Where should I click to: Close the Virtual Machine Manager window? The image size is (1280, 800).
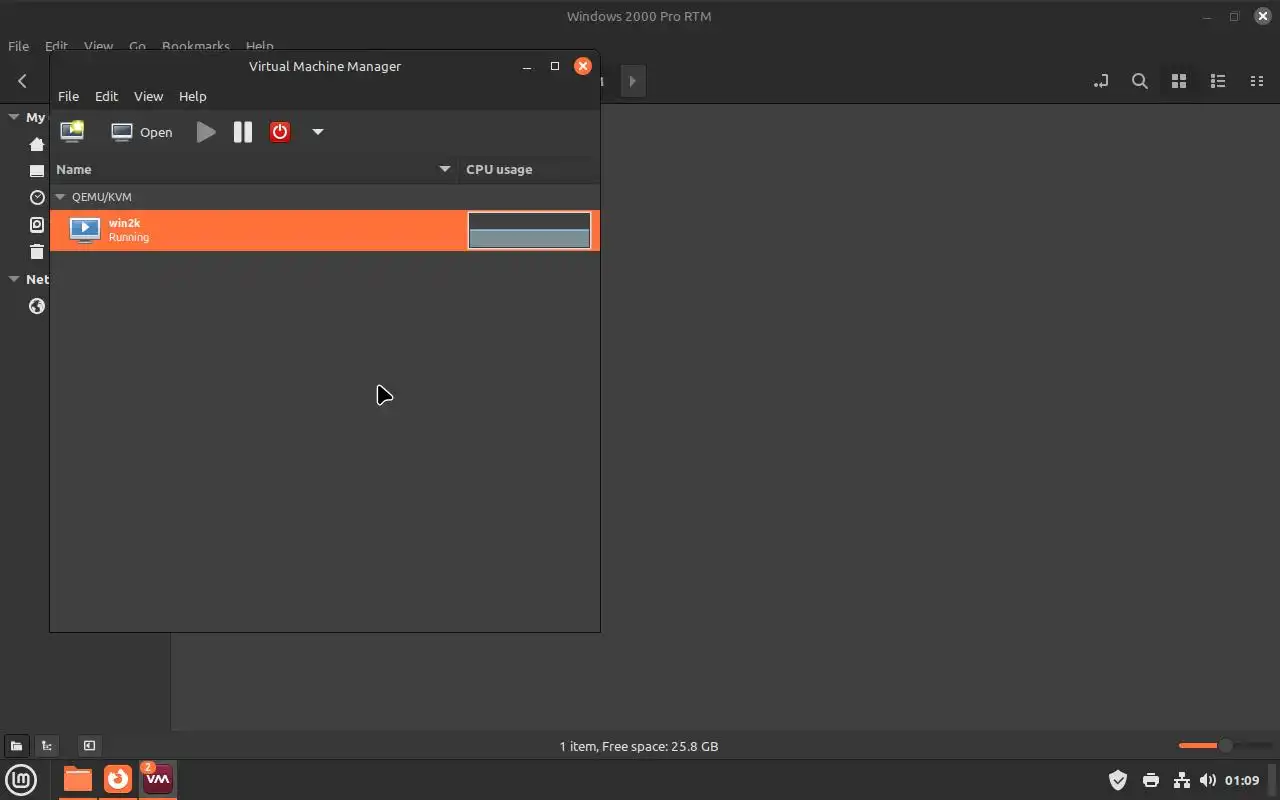pyautogui.click(x=583, y=66)
